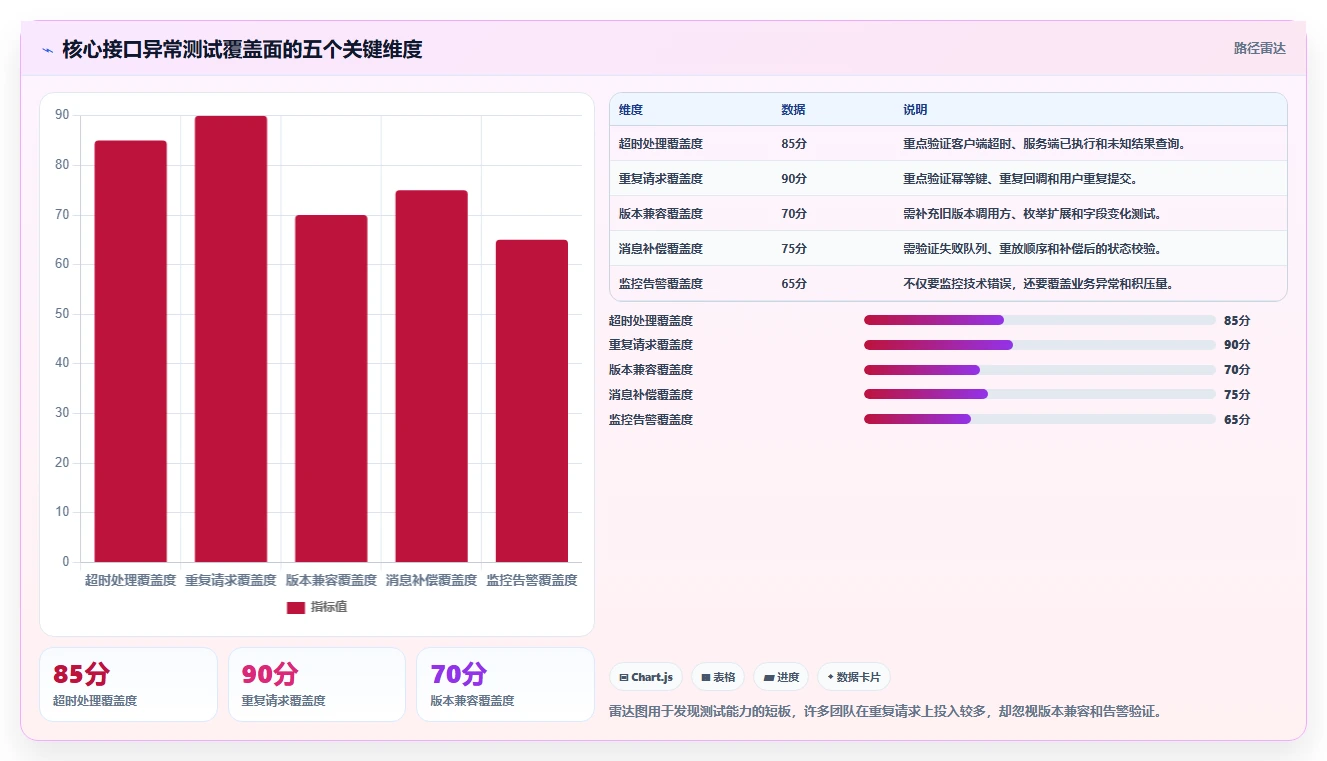Click the 数据卡片 tag chip

pos(853,677)
